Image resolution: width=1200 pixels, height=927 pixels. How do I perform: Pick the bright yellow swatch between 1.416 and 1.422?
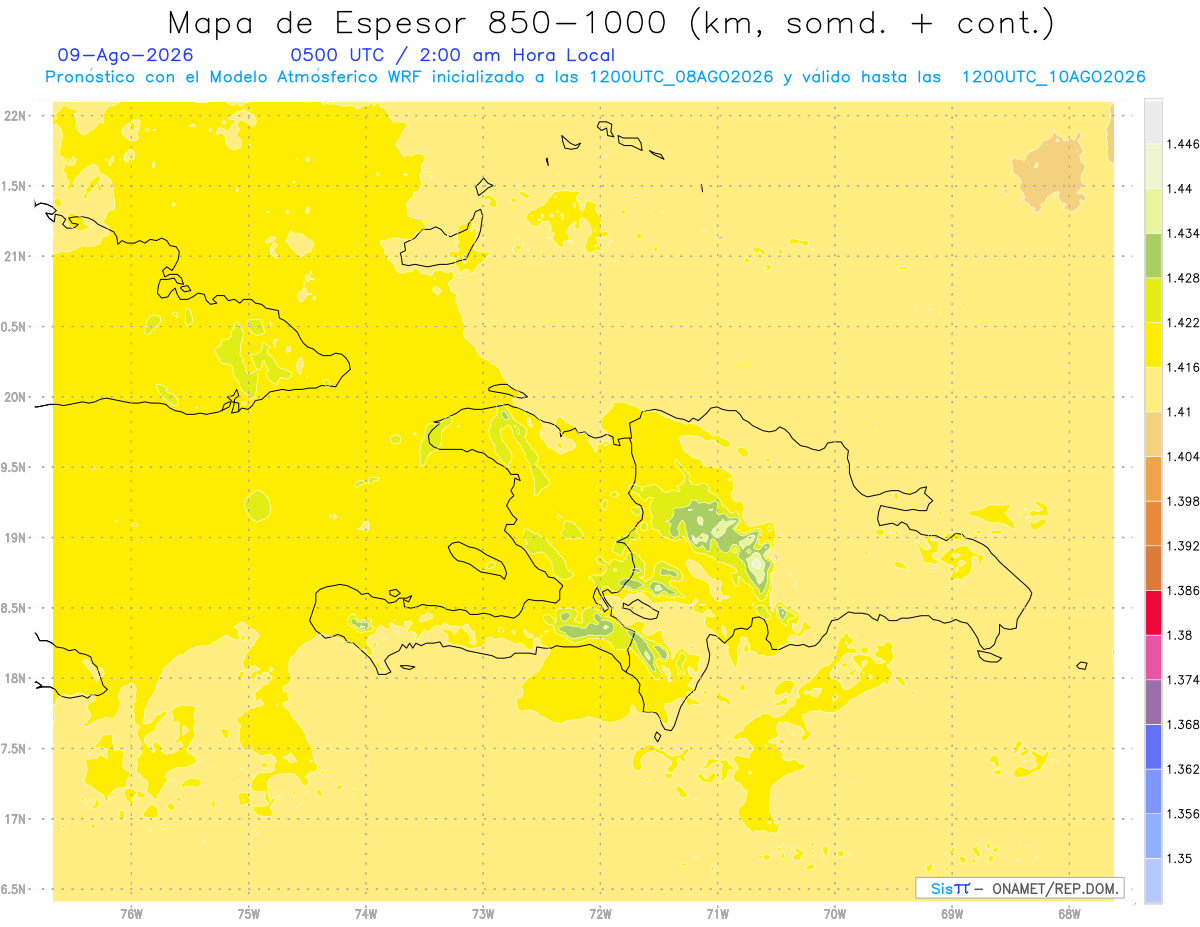pos(1153,345)
